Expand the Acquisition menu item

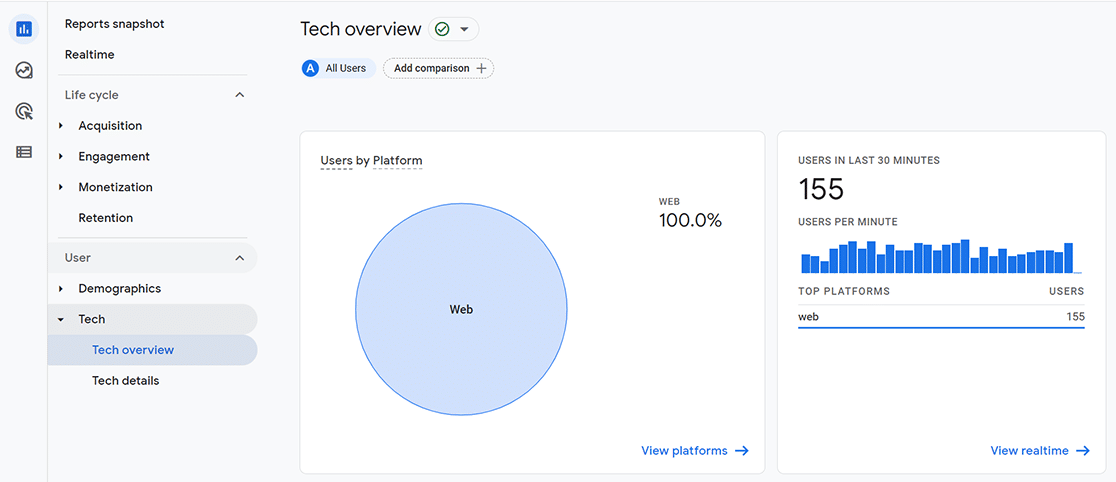pos(61,126)
